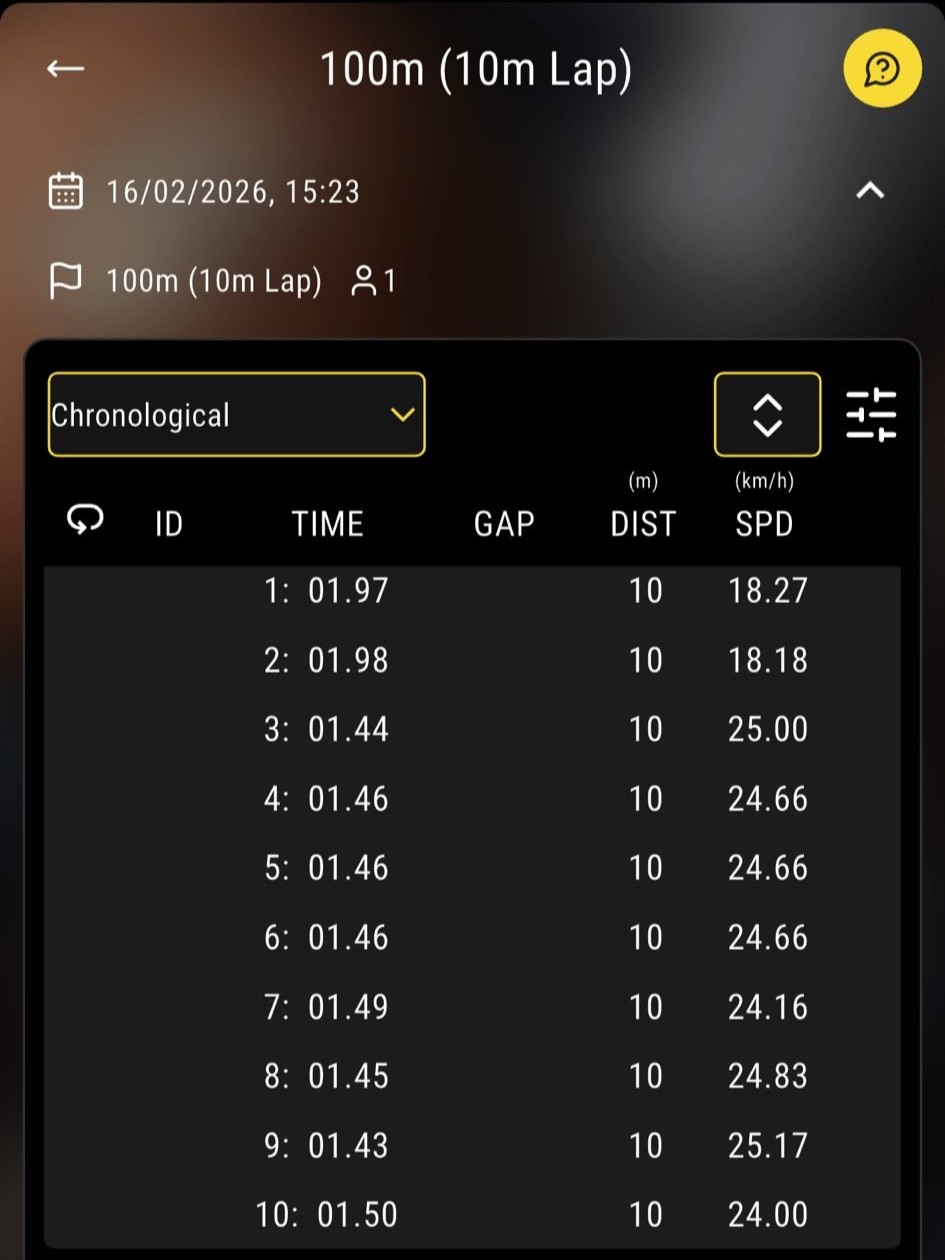Select lap 3 row with time 01.44
The width and height of the screenshot is (945, 1260).
coord(472,729)
